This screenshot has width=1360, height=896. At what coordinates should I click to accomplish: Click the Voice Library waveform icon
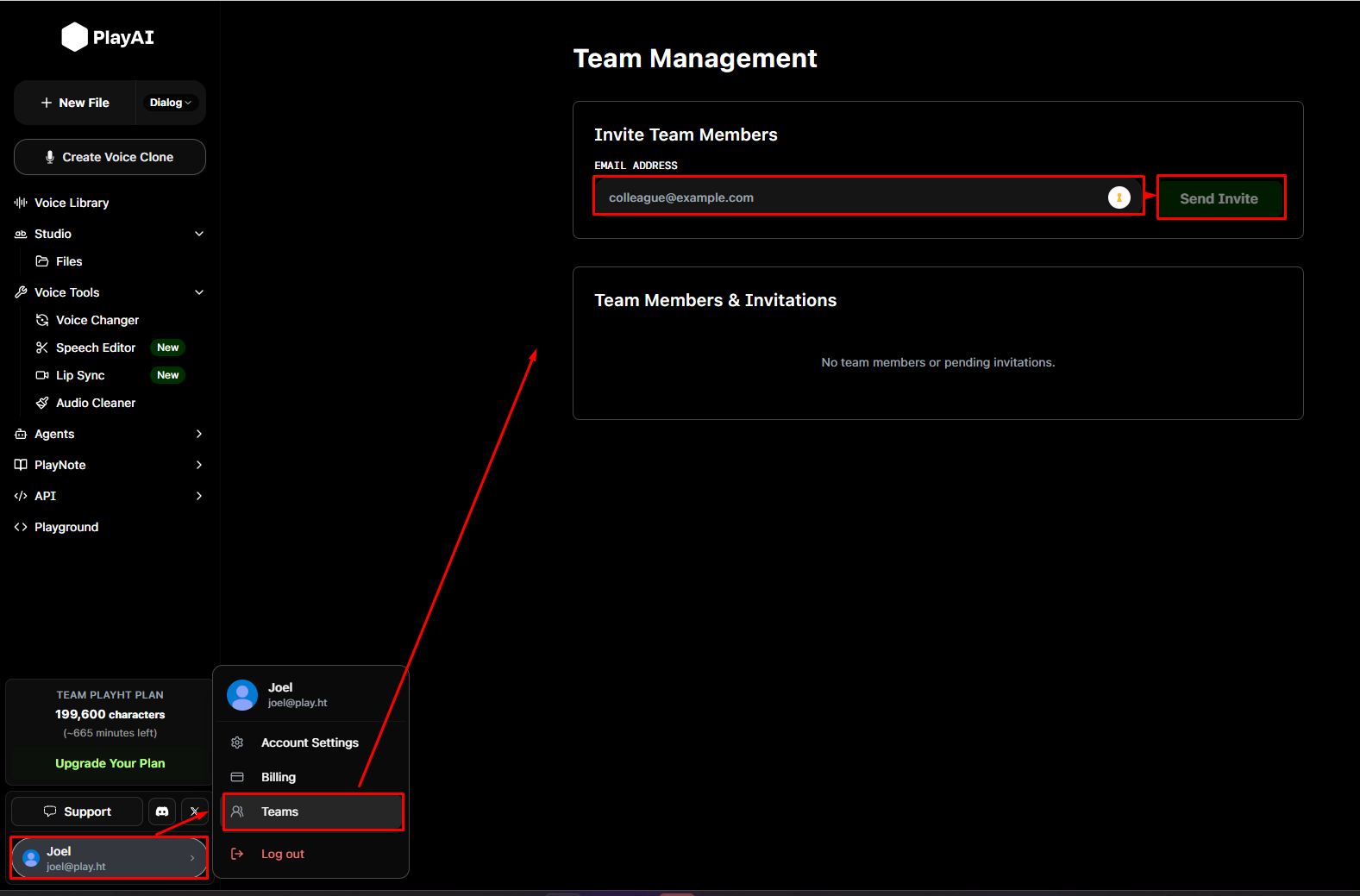(21, 203)
